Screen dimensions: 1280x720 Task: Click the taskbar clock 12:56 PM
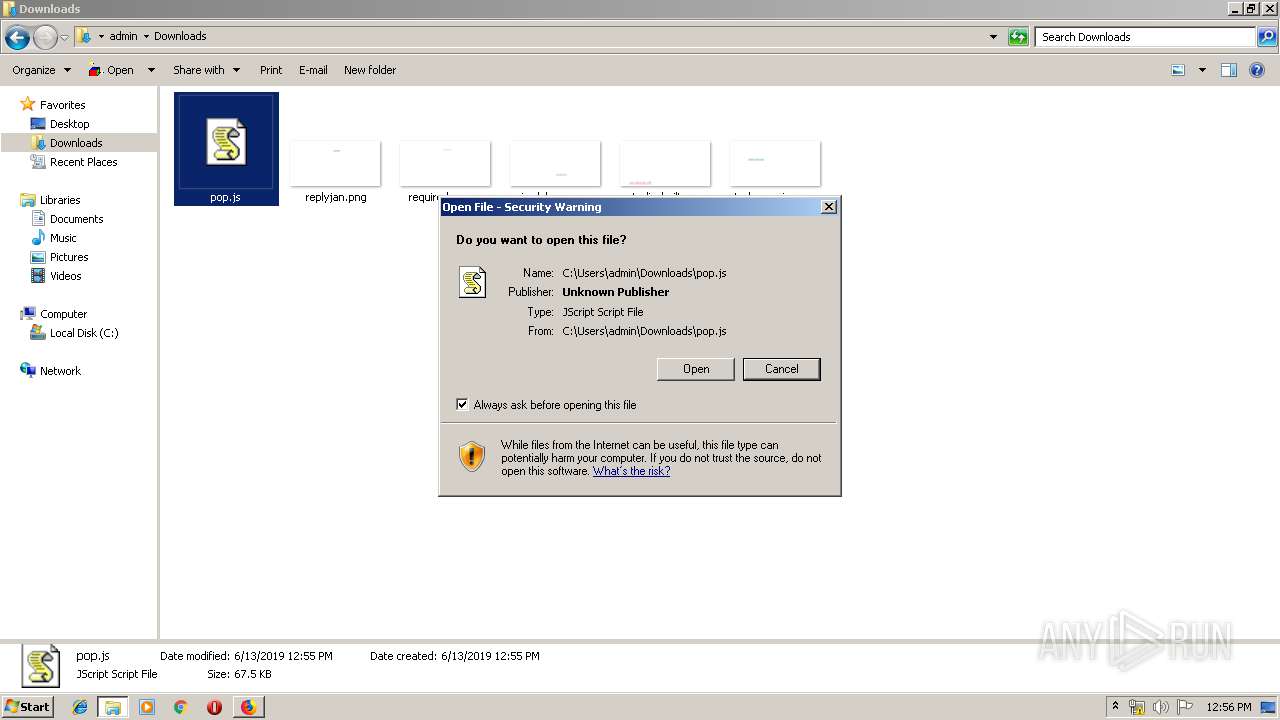coord(1229,707)
